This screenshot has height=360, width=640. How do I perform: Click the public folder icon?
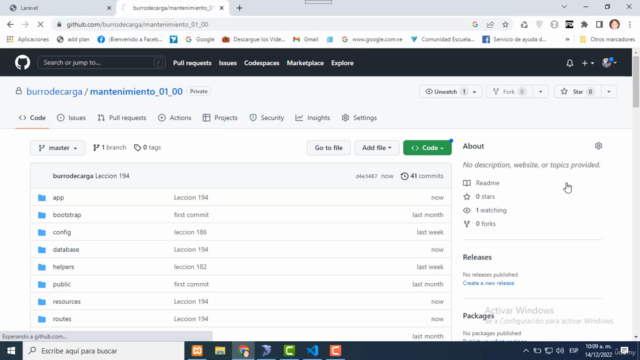pos(42,284)
